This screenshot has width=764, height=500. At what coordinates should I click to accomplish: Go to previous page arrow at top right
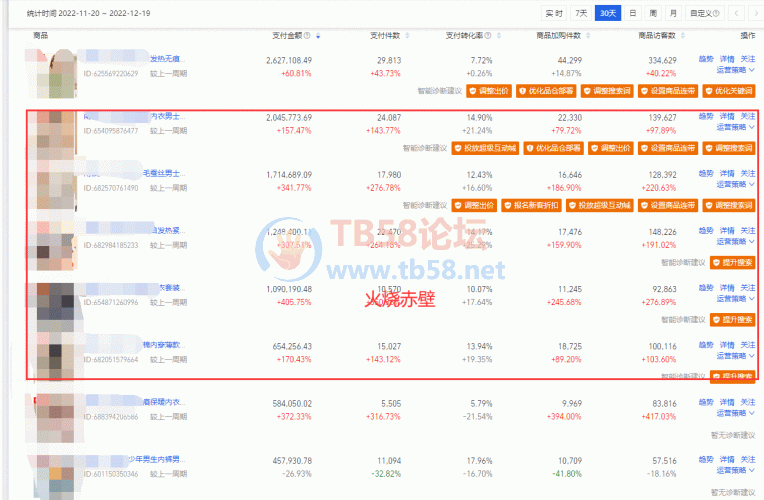[x=737, y=13]
